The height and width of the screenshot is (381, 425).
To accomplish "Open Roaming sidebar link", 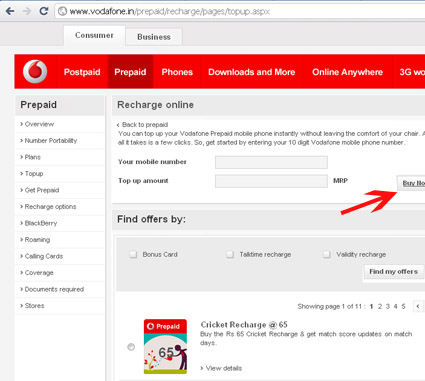I will [x=37, y=240].
